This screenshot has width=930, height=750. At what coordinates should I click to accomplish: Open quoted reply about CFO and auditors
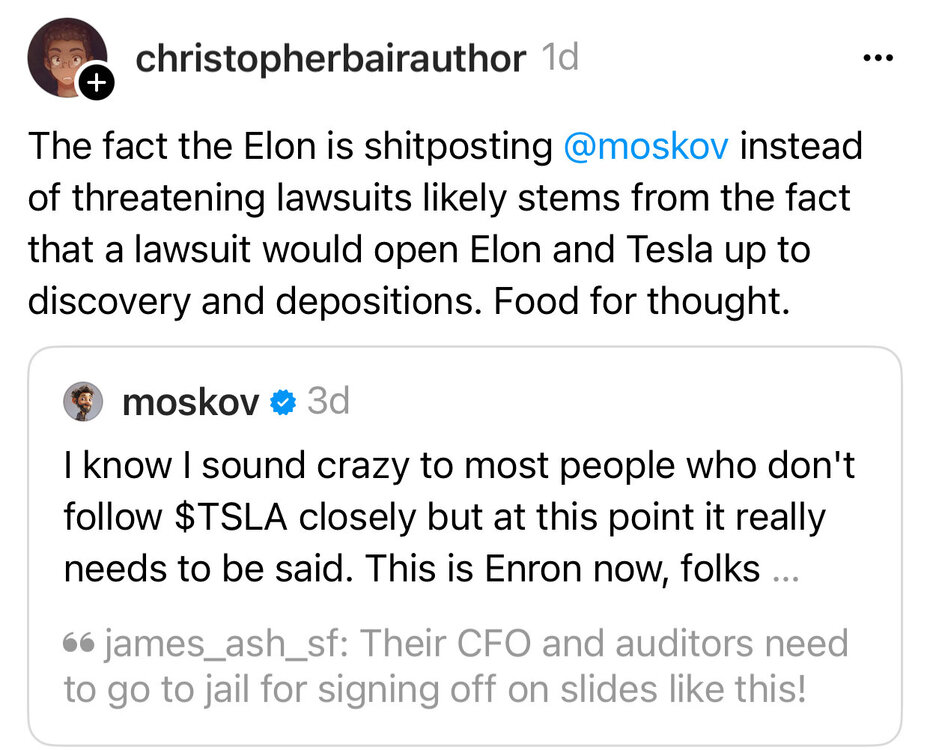point(455,666)
